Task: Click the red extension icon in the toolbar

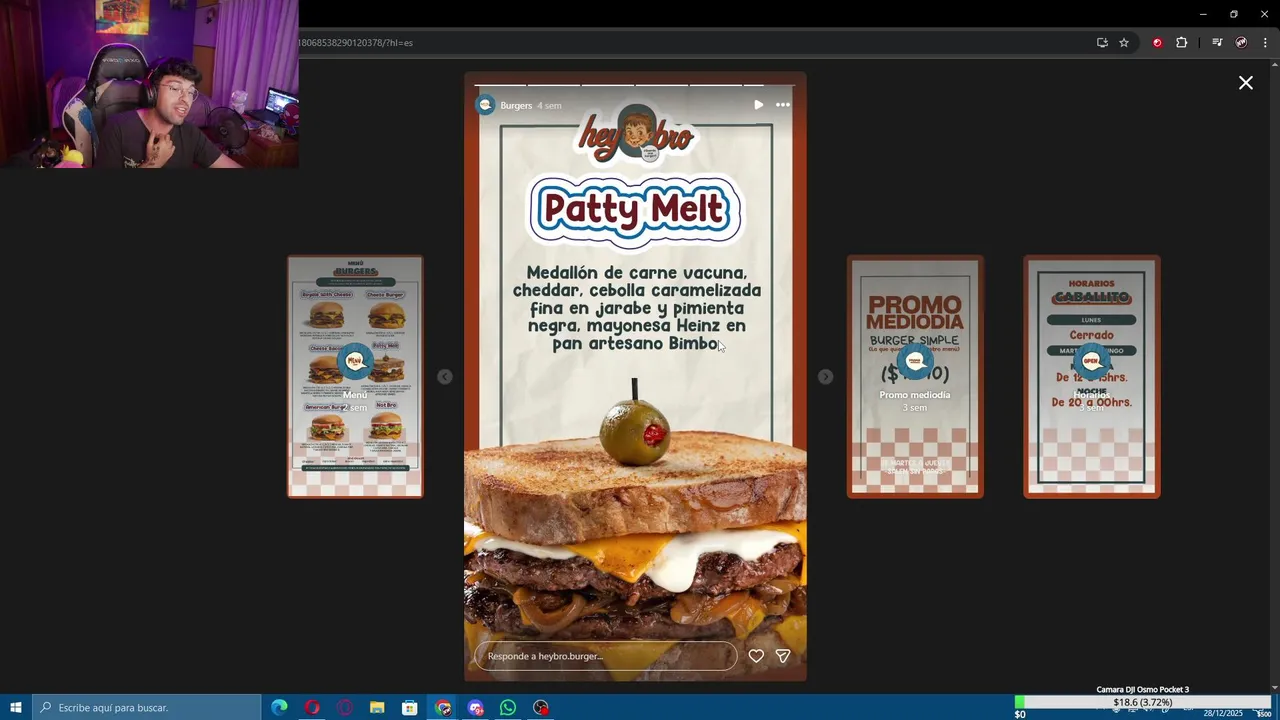Action: pos(1157,43)
